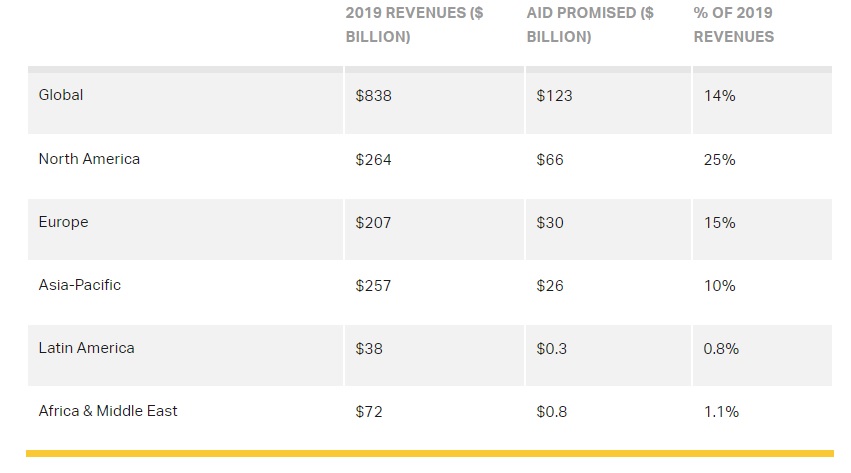Select the Global row label

click(x=61, y=96)
